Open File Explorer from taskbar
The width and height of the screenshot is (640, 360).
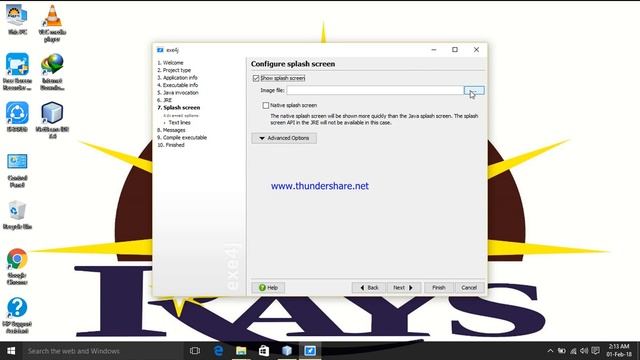(241, 351)
